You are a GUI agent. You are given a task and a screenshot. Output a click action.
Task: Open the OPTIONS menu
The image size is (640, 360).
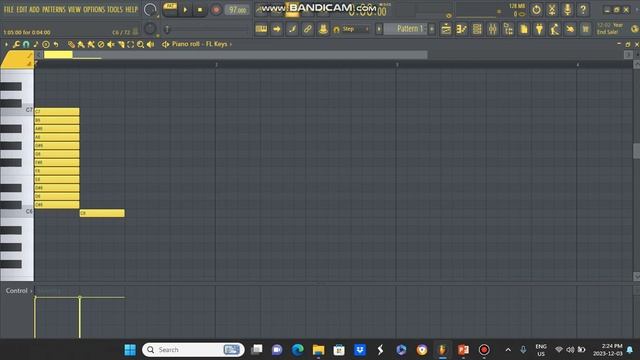94,9
